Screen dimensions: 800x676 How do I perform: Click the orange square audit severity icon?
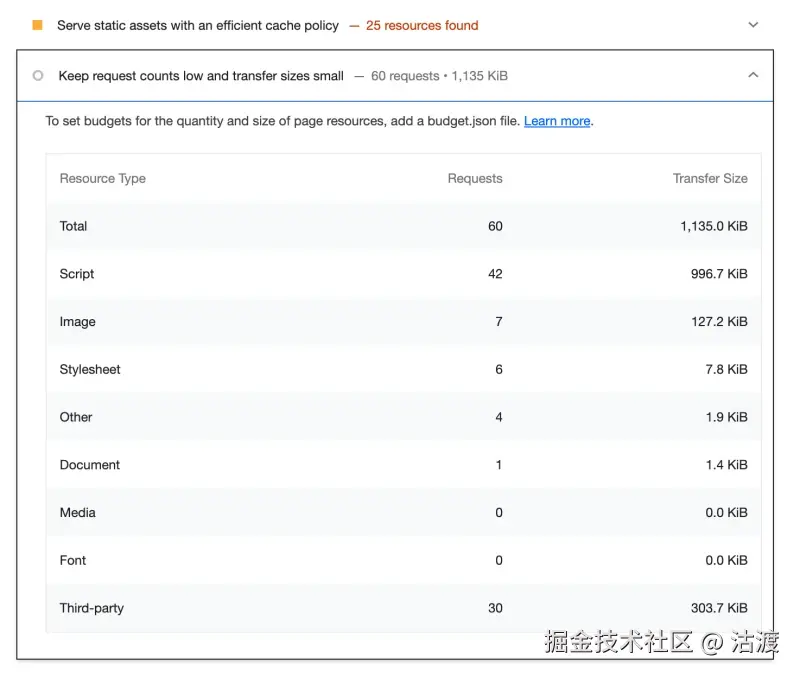pyautogui.click(x=38, y=25)
